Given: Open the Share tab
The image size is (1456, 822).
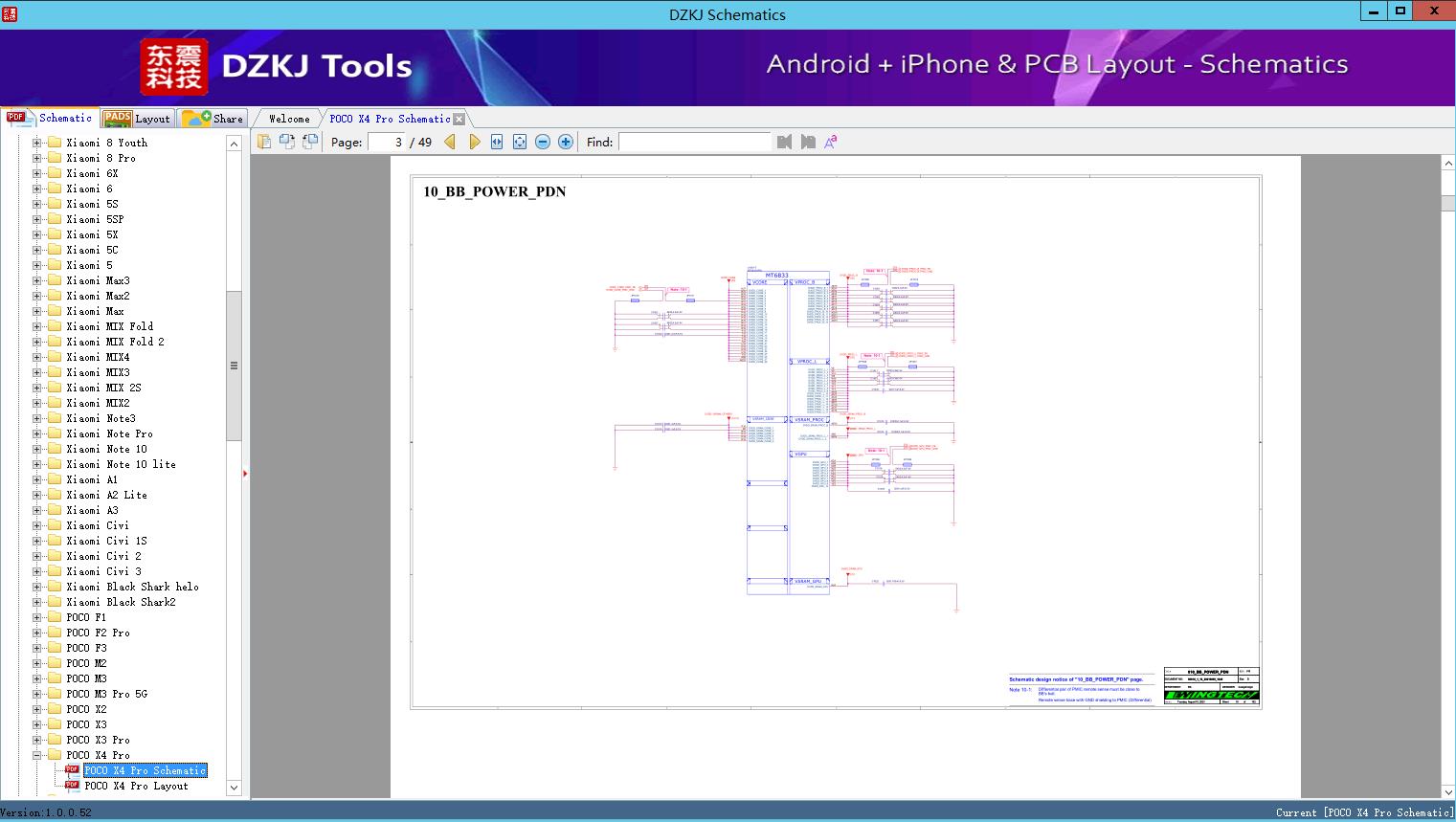Looking at the screenshot, I should tap(214, 119).
